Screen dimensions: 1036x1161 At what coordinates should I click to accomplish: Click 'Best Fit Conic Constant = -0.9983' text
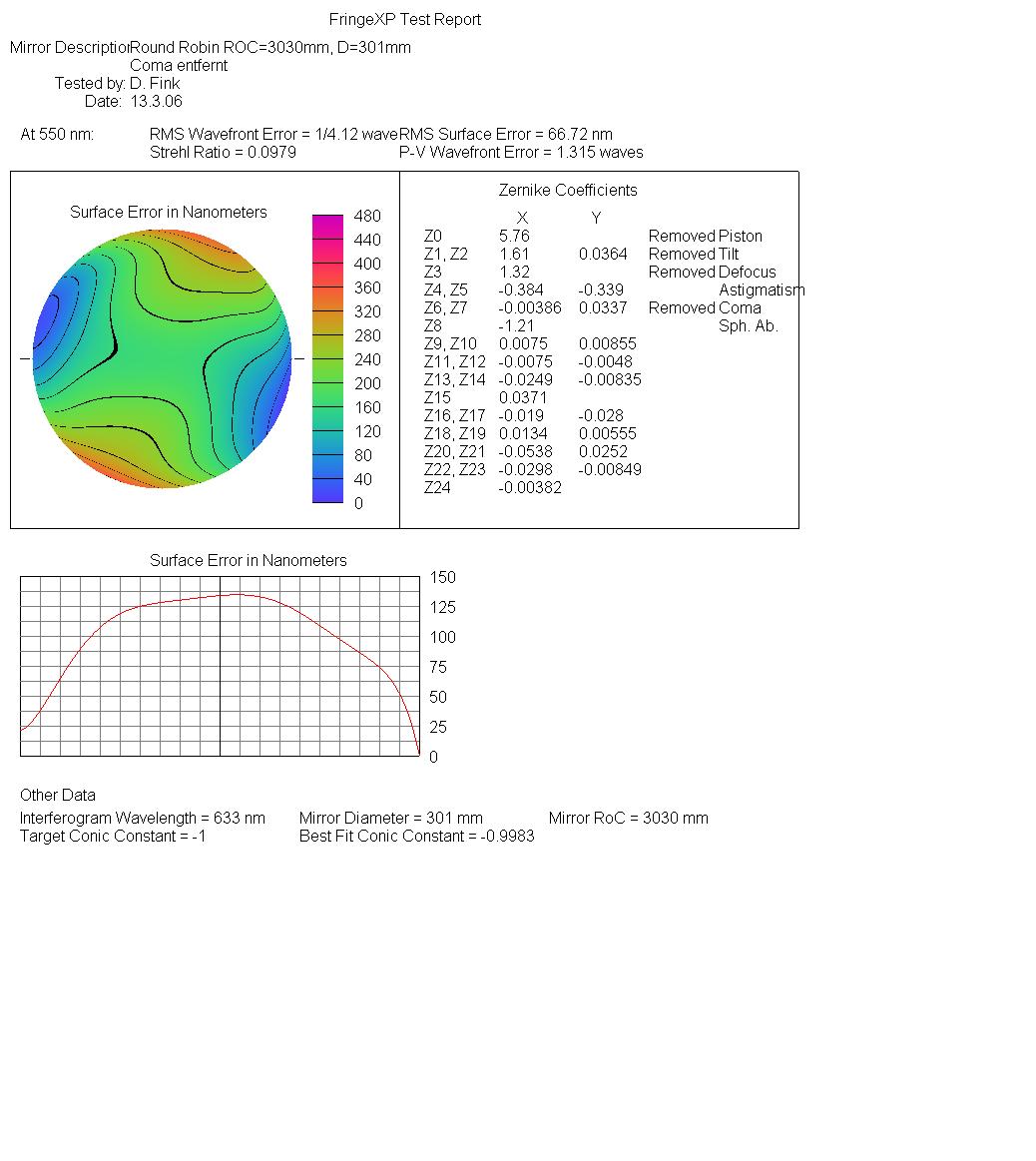pos(417,836)
